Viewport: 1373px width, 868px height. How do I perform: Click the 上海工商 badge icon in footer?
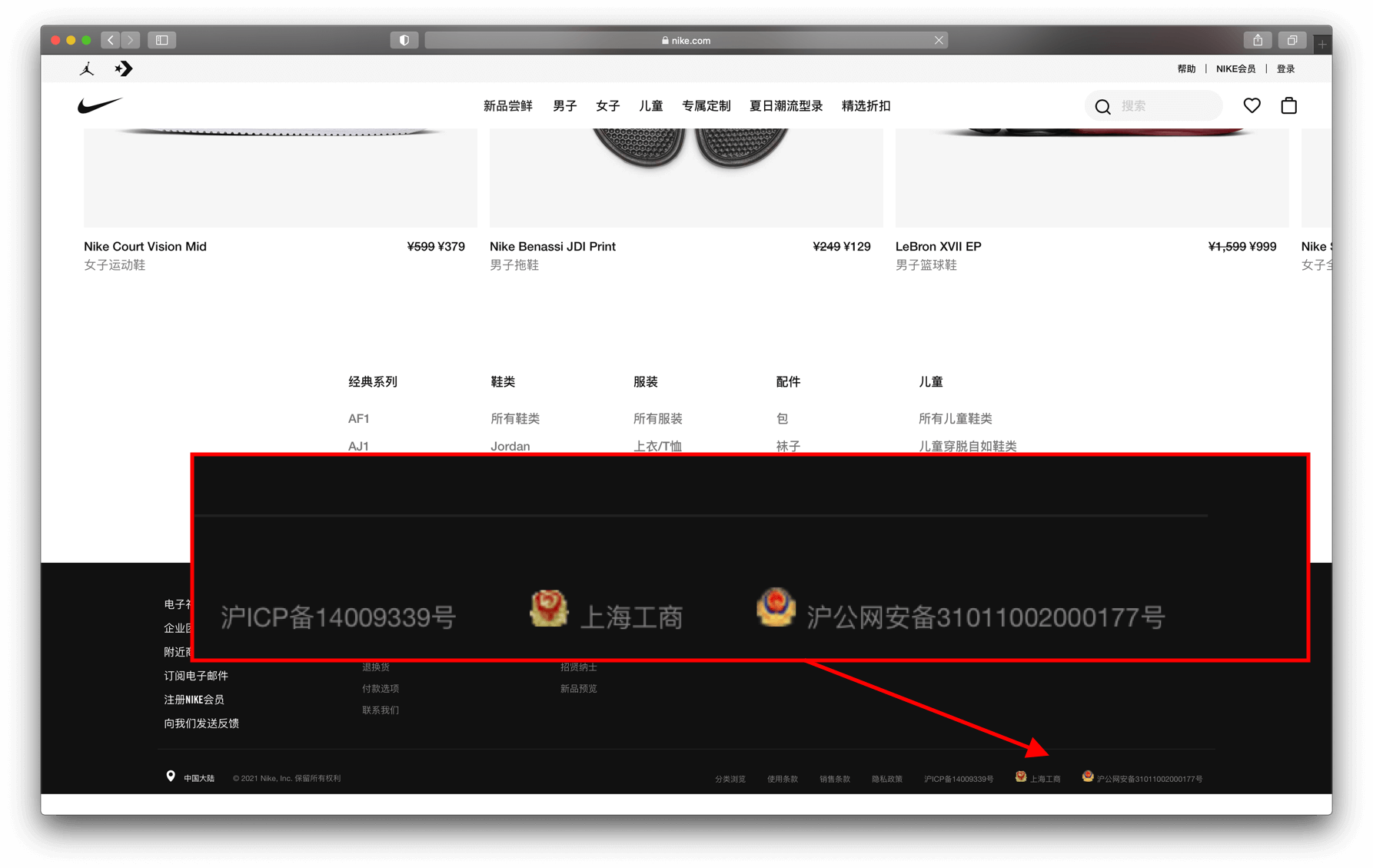click(x=1021, y=777)
